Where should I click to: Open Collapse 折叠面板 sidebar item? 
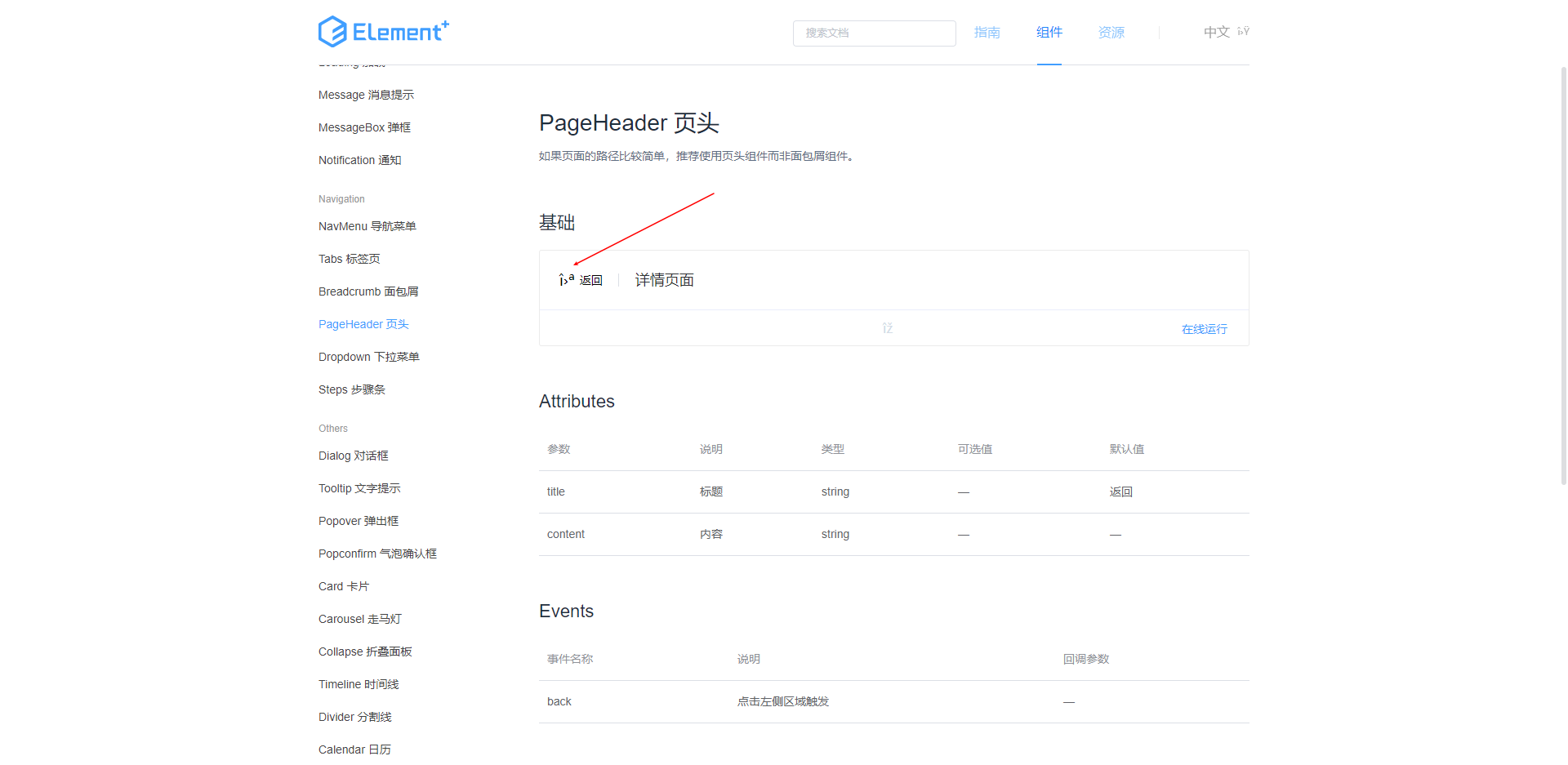(x=365, y=652)
